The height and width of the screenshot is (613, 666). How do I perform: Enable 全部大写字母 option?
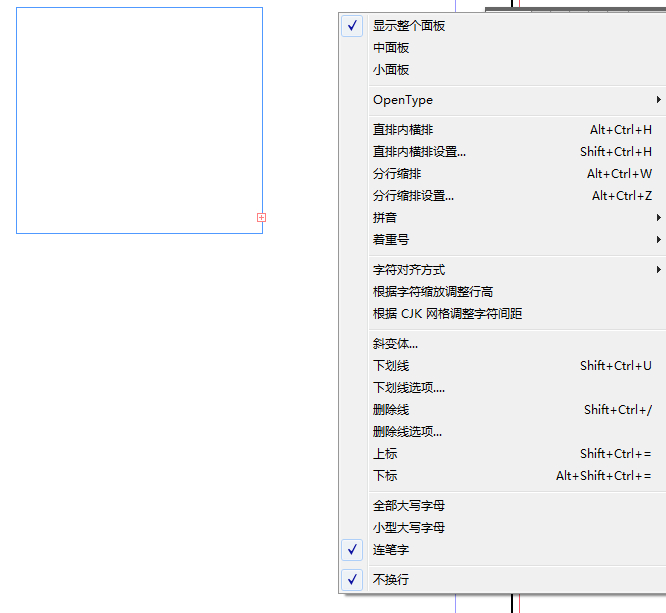coord(503,506)
